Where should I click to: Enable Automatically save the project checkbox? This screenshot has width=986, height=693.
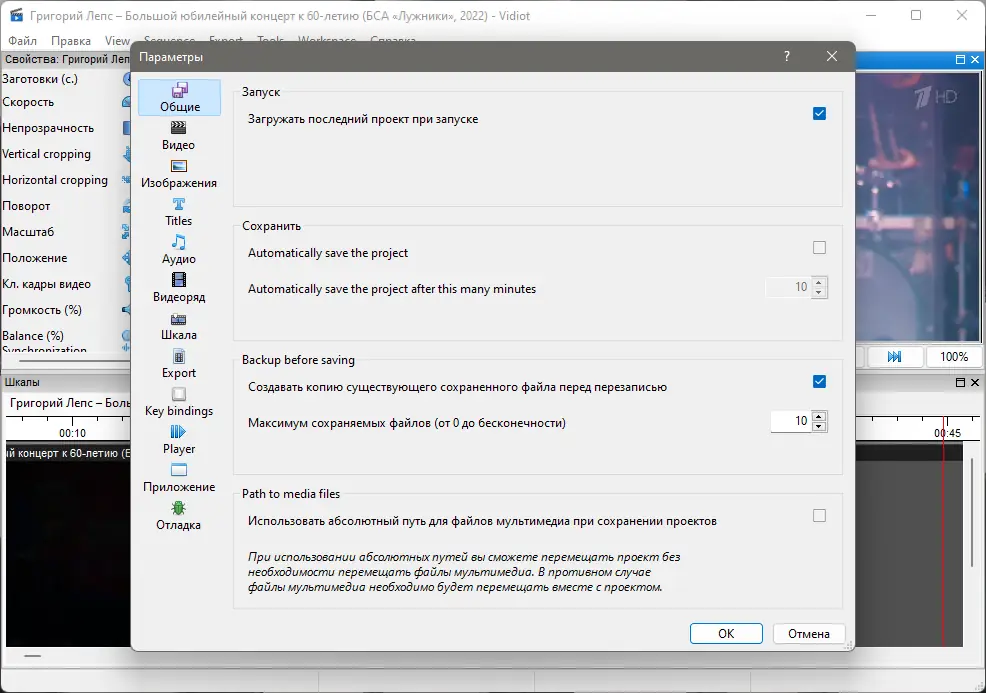[x=819, y=248]
